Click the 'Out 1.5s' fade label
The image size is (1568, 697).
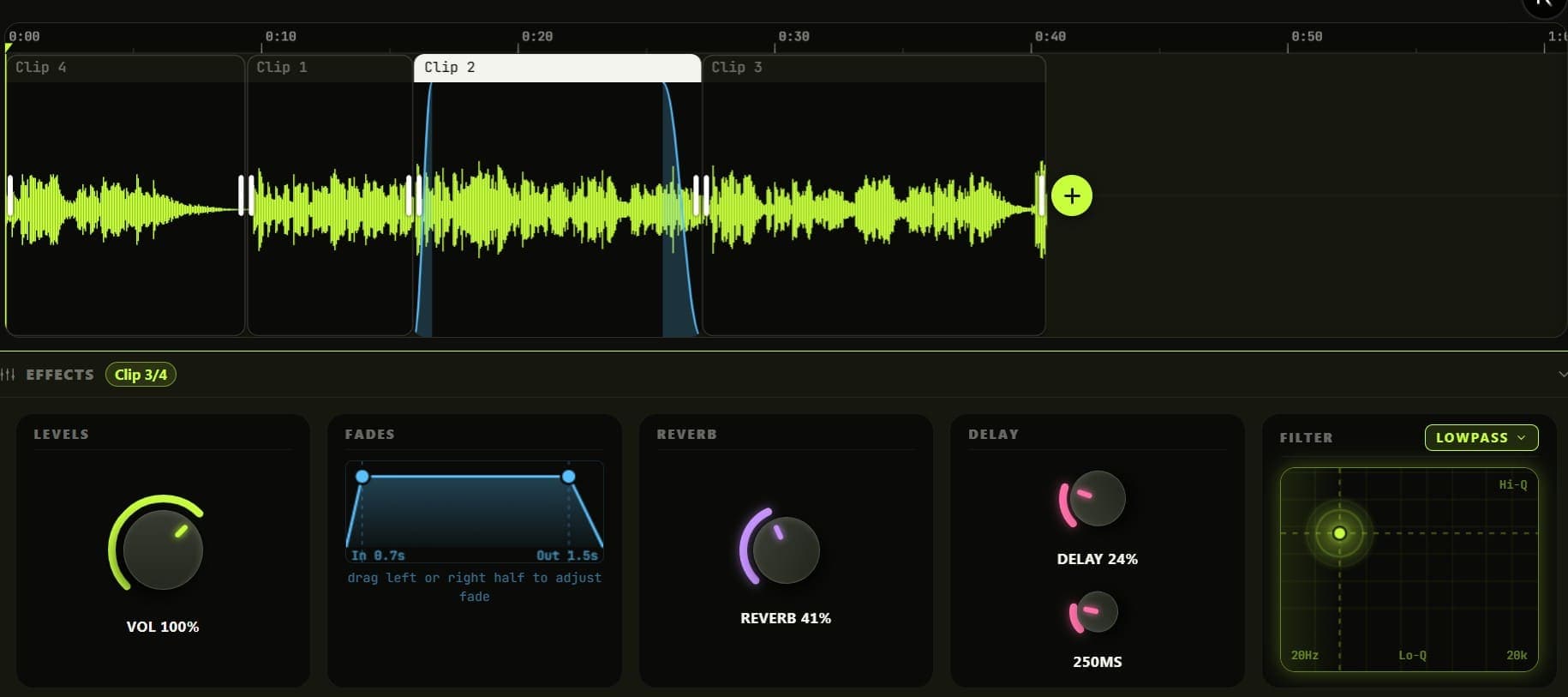click(567, 556)
